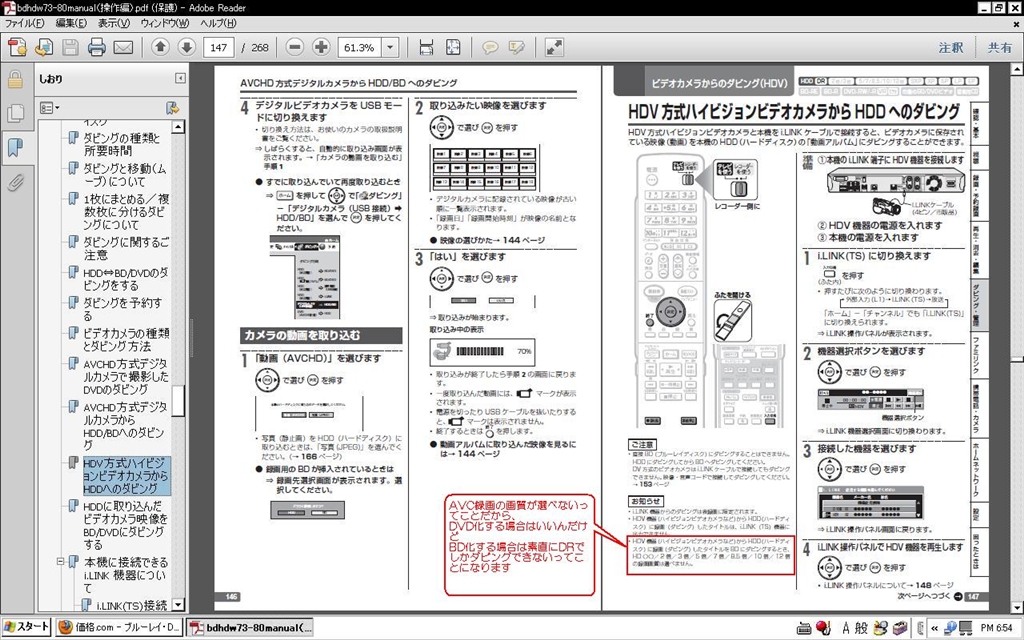Screen dimensions: 1024x640
Task: Open the attachments paperclip panel icon
Action: coord(15,182)
